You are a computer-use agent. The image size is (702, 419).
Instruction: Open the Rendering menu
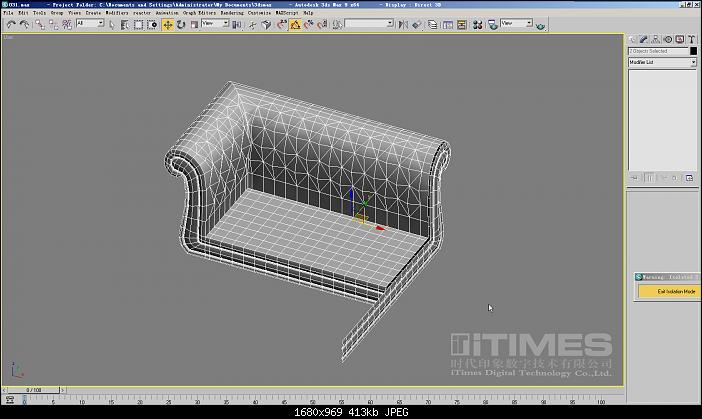(x=231, y=13)
